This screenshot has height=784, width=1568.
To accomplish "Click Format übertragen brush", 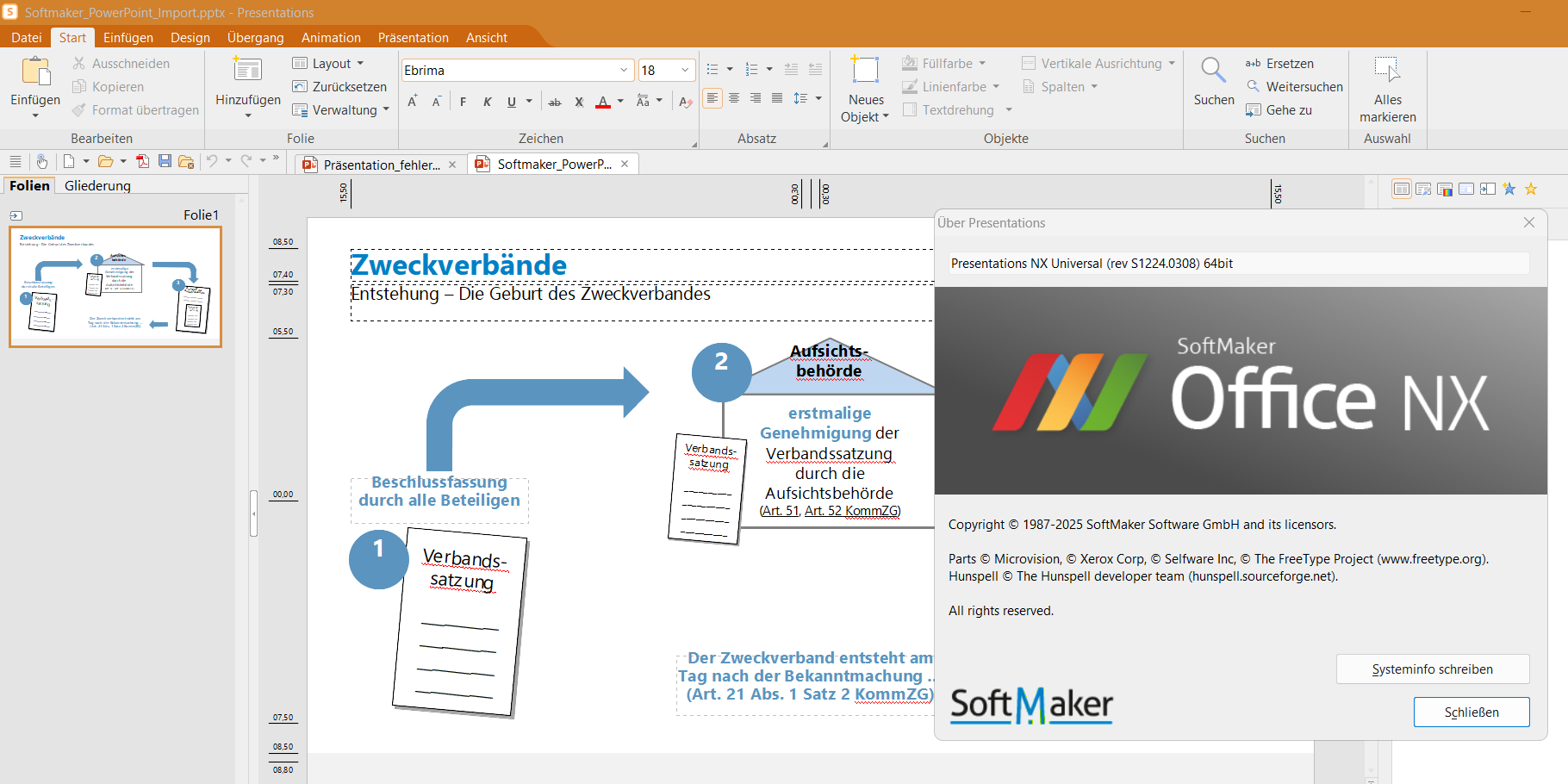I will [135, 110].
